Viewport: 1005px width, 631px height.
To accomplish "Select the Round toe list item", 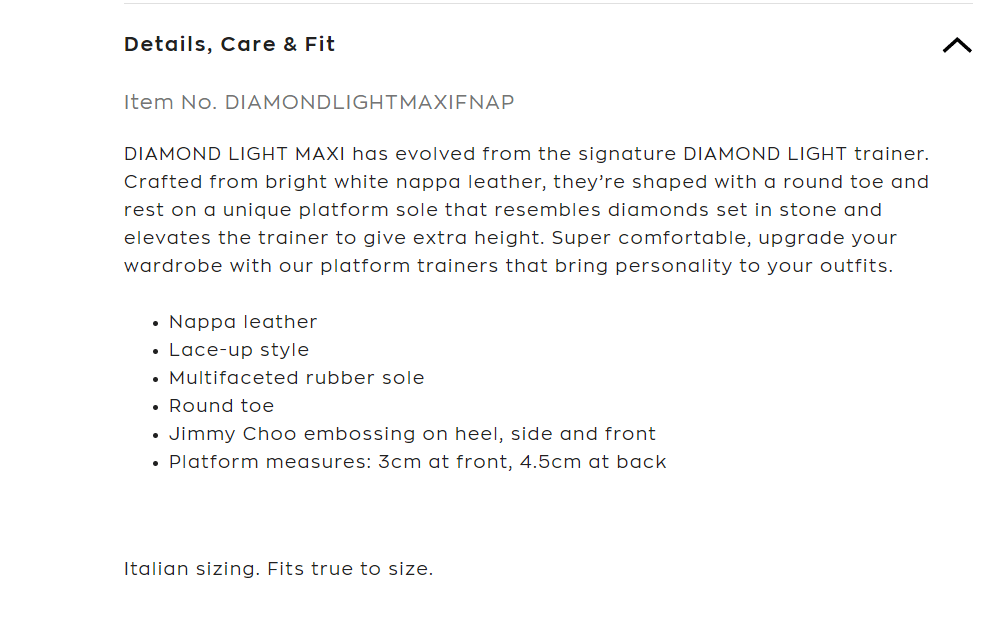I will pos(221,406).
